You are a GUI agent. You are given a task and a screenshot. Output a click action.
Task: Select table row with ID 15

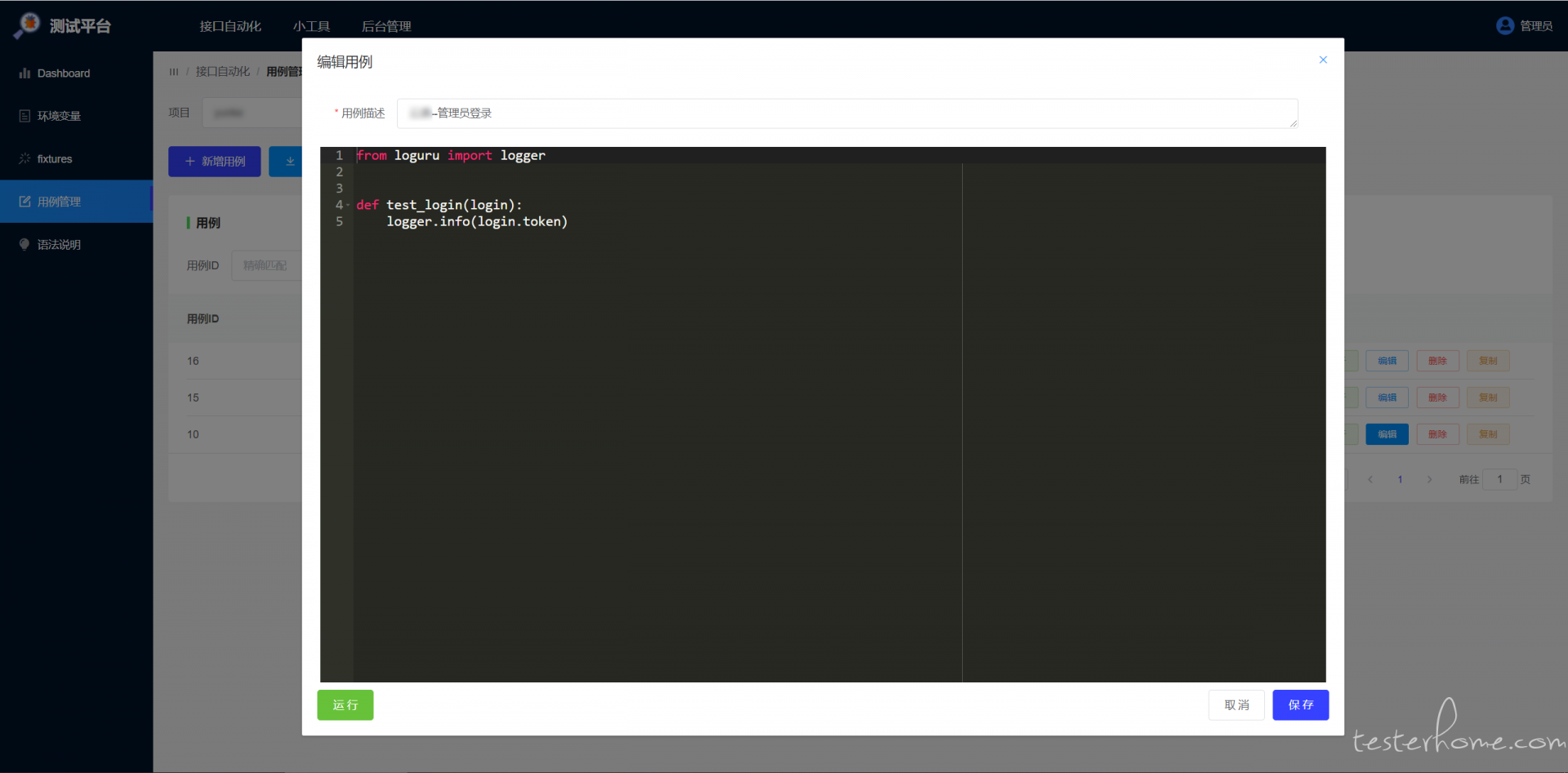[235, 398]
